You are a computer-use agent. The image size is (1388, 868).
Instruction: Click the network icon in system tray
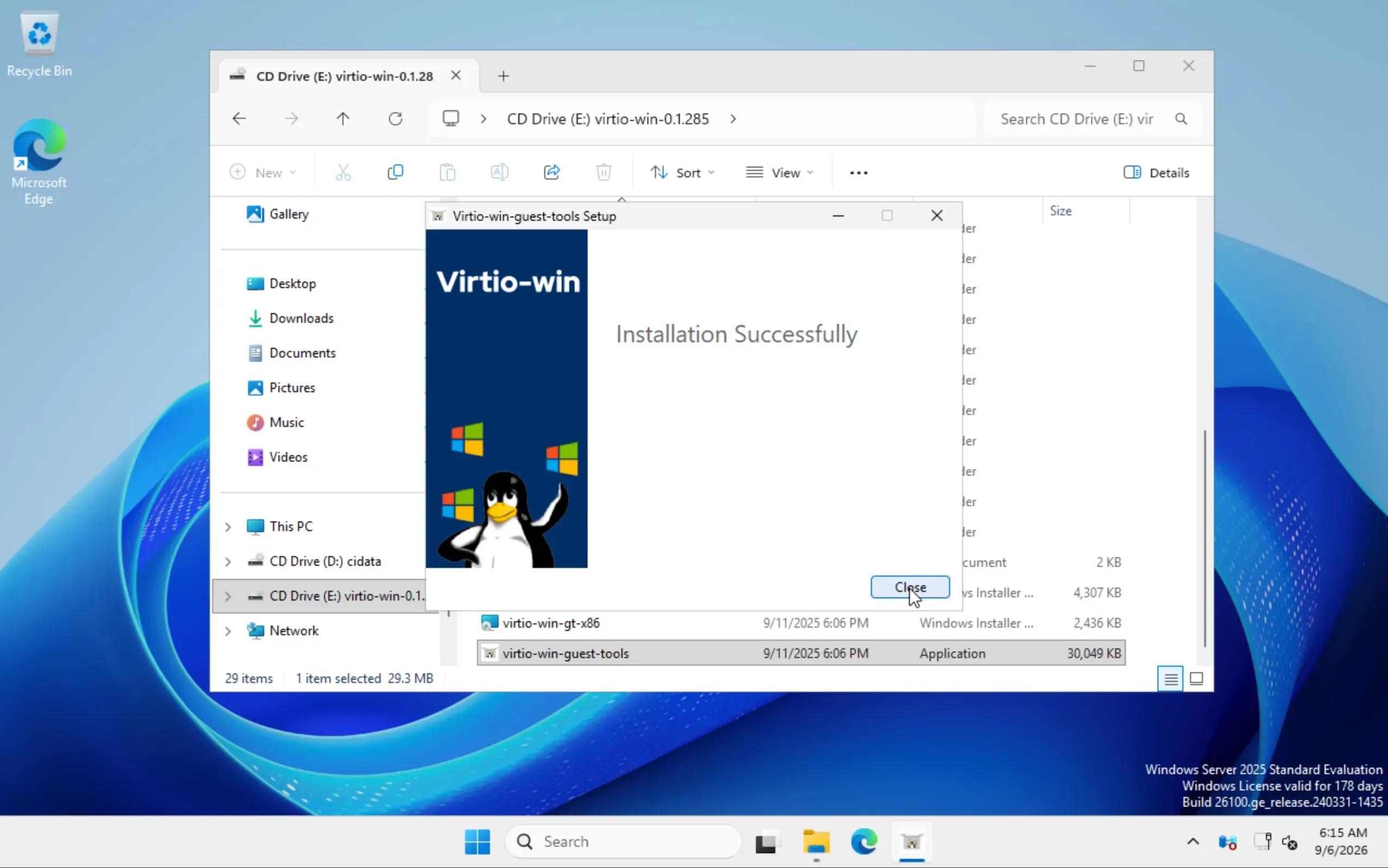tap(1262, 841)
